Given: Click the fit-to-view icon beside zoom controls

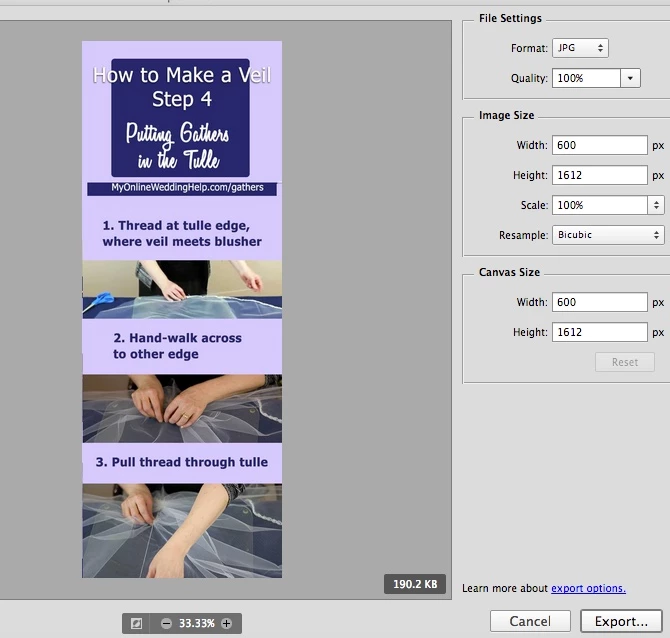Looking at the screenshot, I should (136, 623).
